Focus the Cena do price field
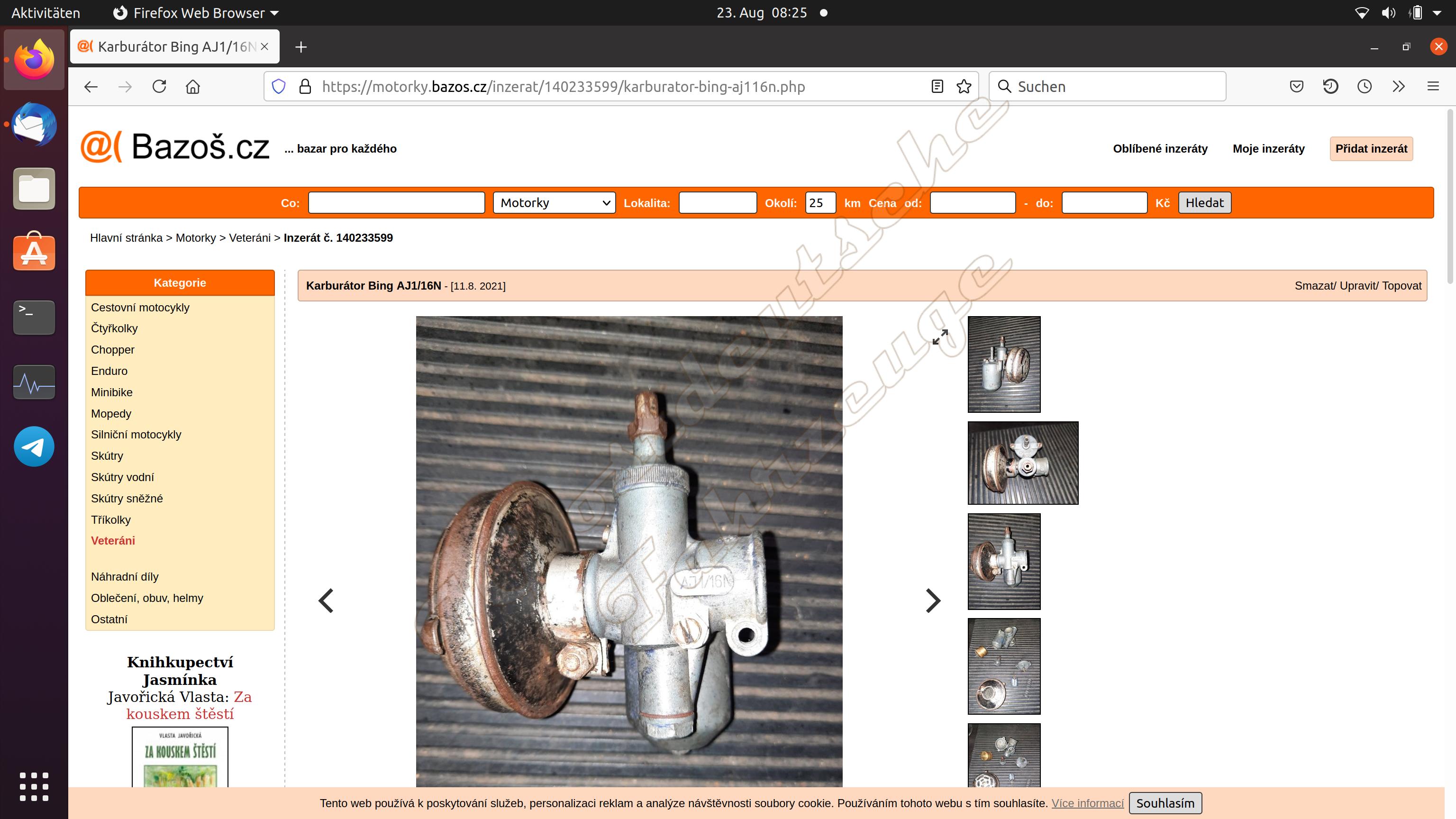 pyautogui.click(x=1104, y=202)
